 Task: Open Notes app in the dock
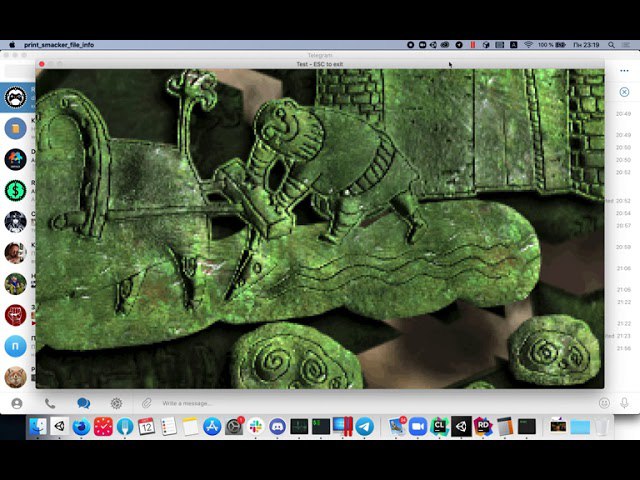click(190, 427)
